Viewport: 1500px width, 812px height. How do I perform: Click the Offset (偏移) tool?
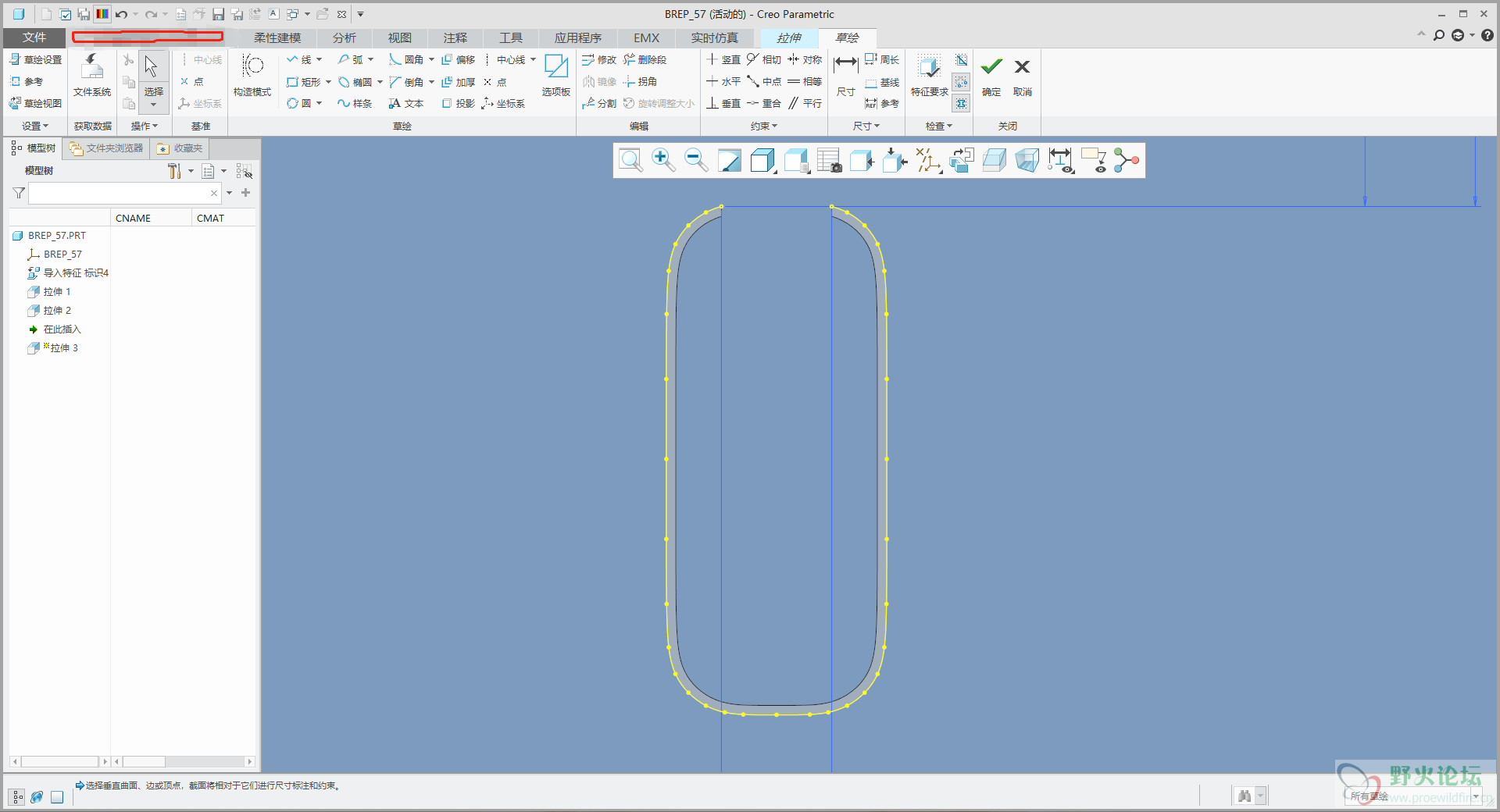[459, 59]
